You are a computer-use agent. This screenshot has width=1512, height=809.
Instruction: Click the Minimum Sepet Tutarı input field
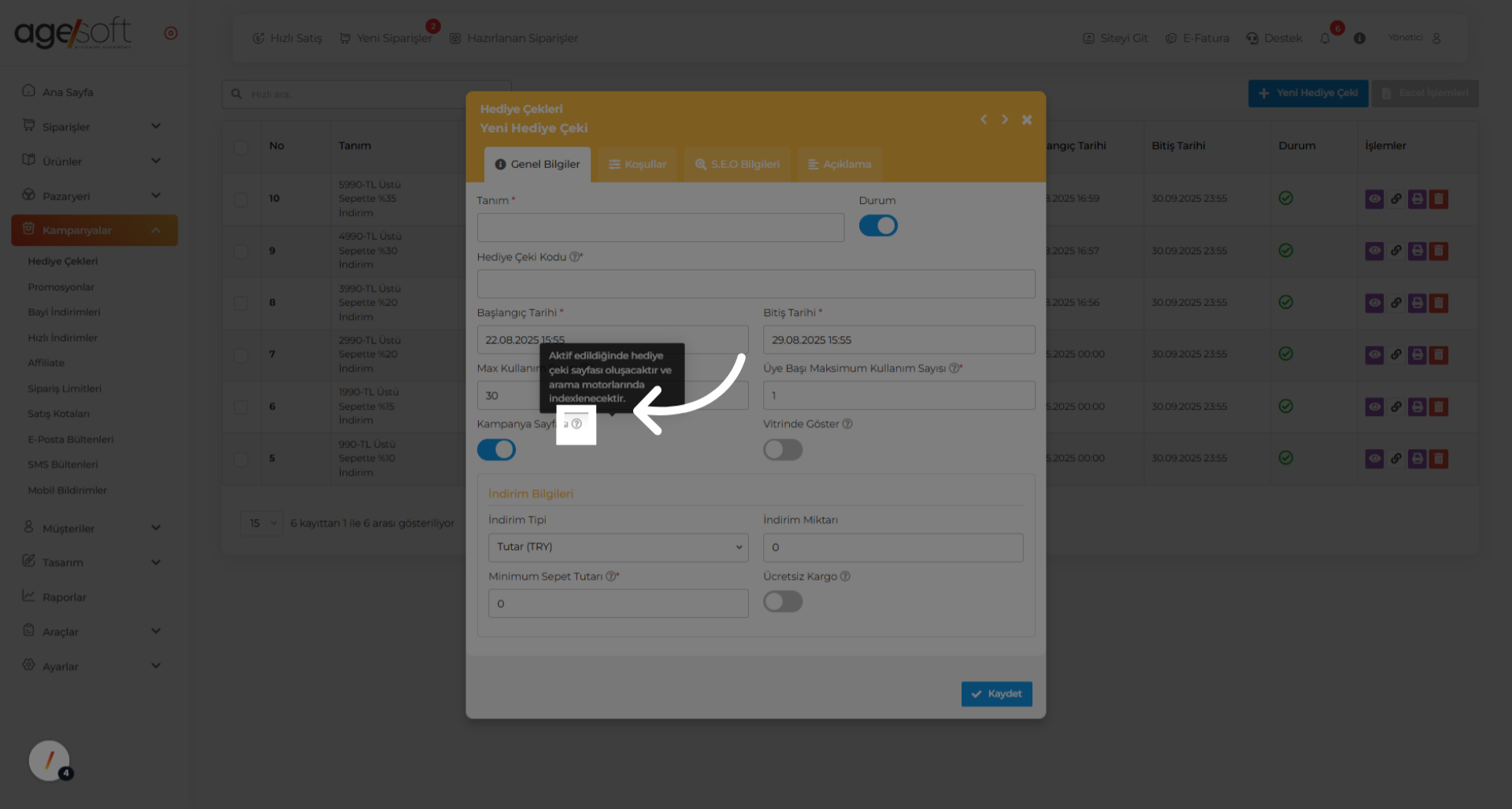pos(618,603)
